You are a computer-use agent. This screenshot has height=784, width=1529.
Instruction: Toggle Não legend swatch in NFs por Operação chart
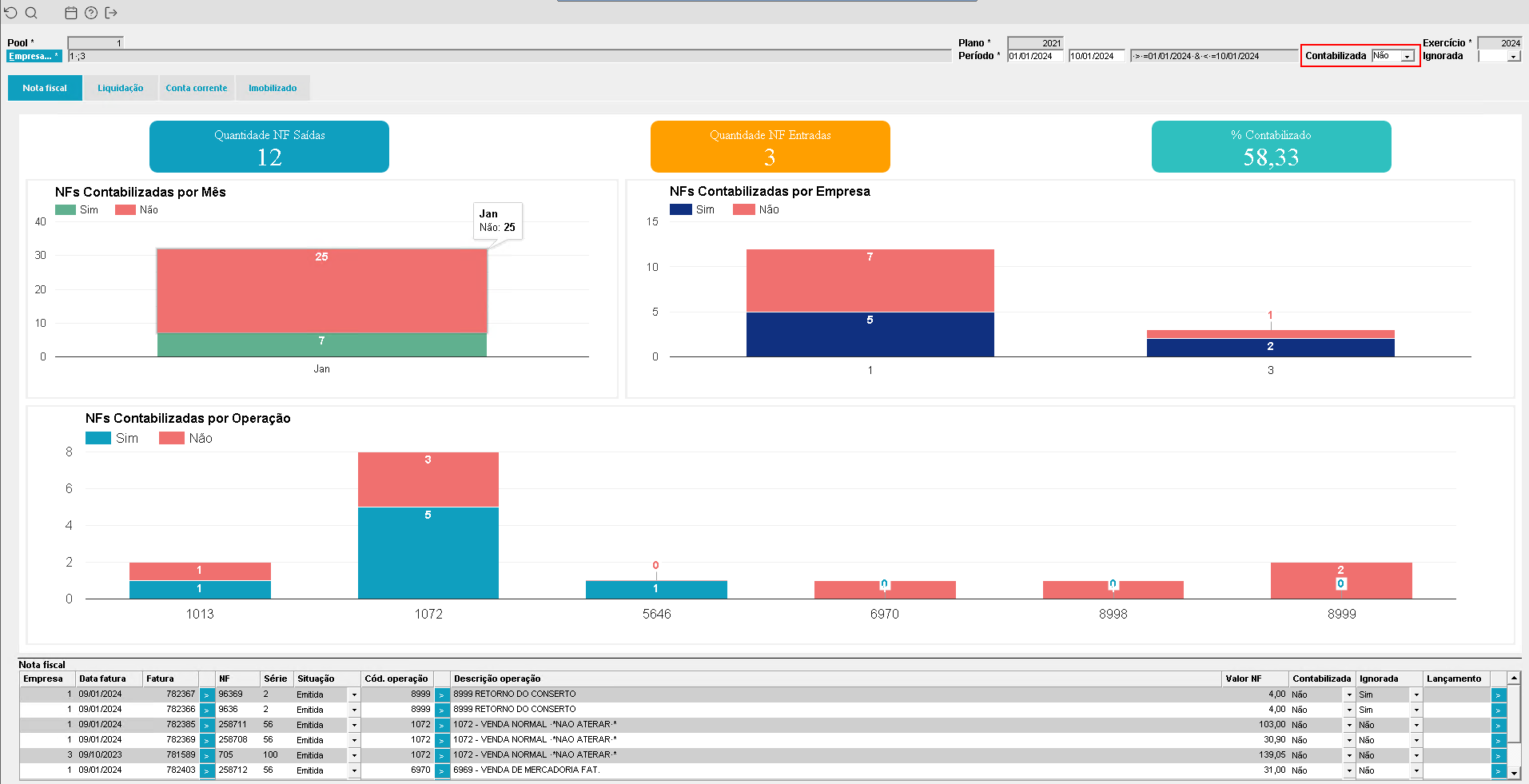172,438
